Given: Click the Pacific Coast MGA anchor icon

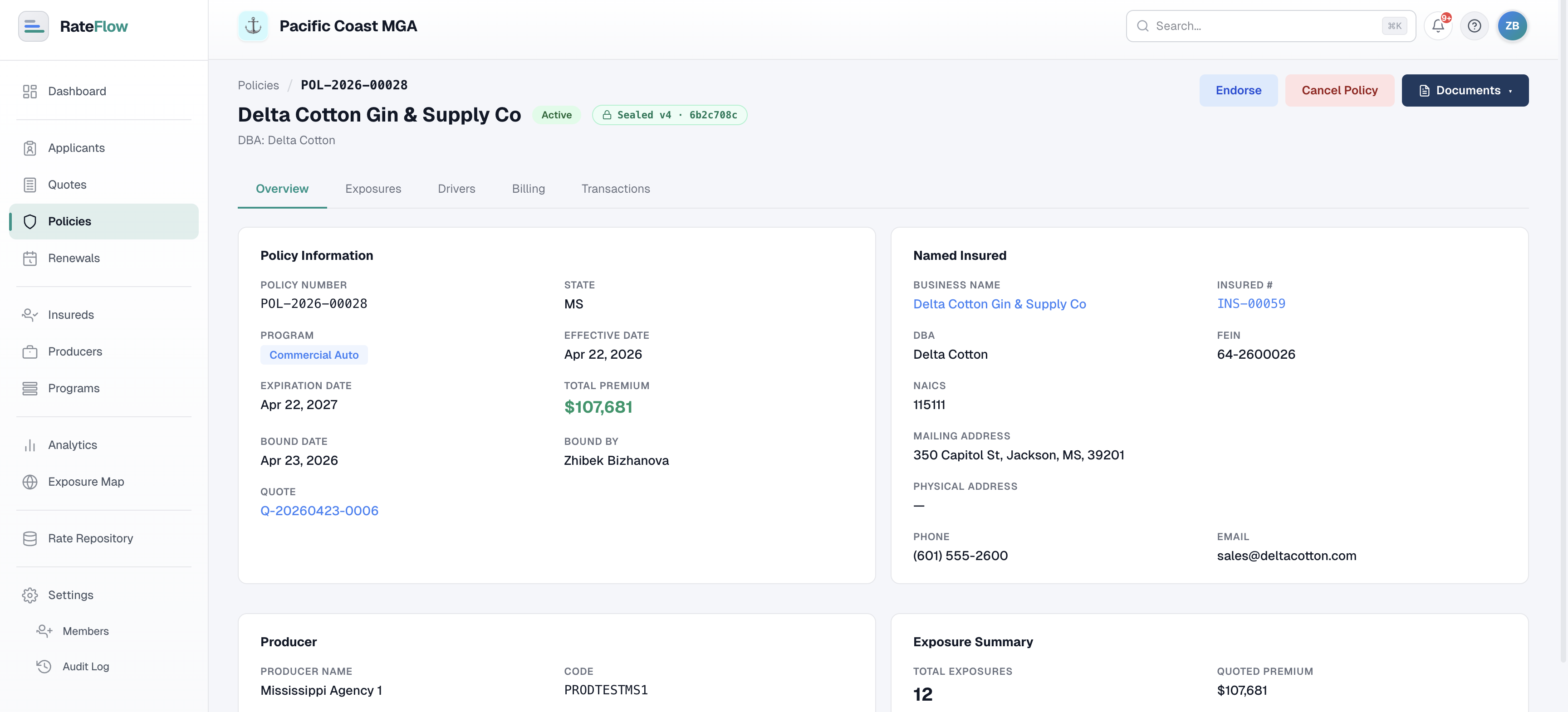Looking at the screenshot, I should [x=253, y=26].
